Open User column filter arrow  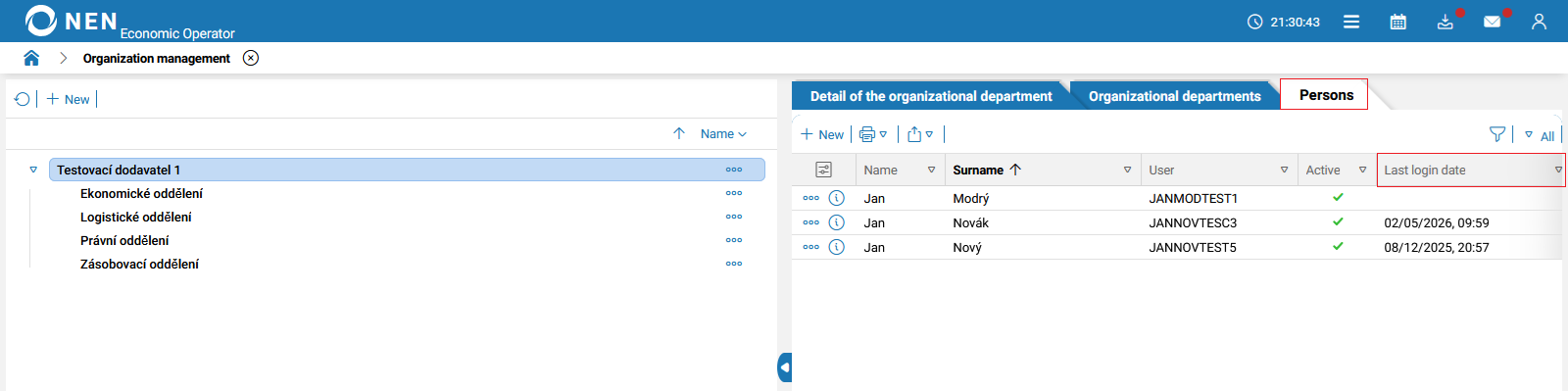(1284, 170)
